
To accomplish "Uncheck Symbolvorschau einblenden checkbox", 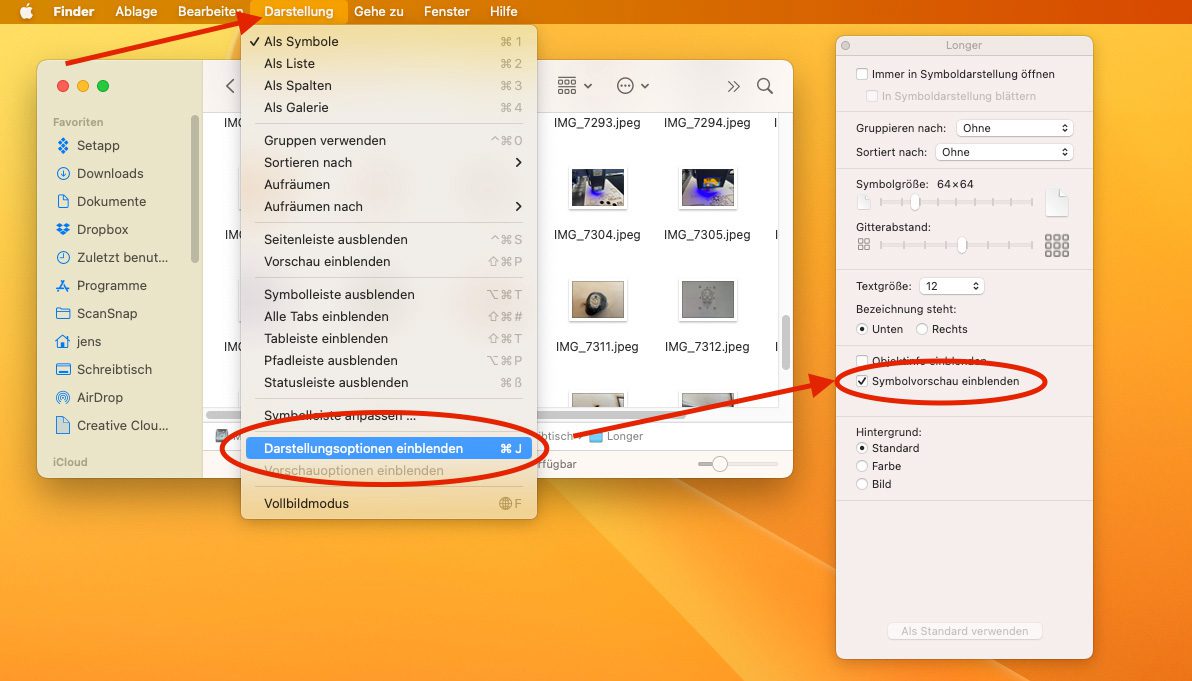I will pos(862,382).
